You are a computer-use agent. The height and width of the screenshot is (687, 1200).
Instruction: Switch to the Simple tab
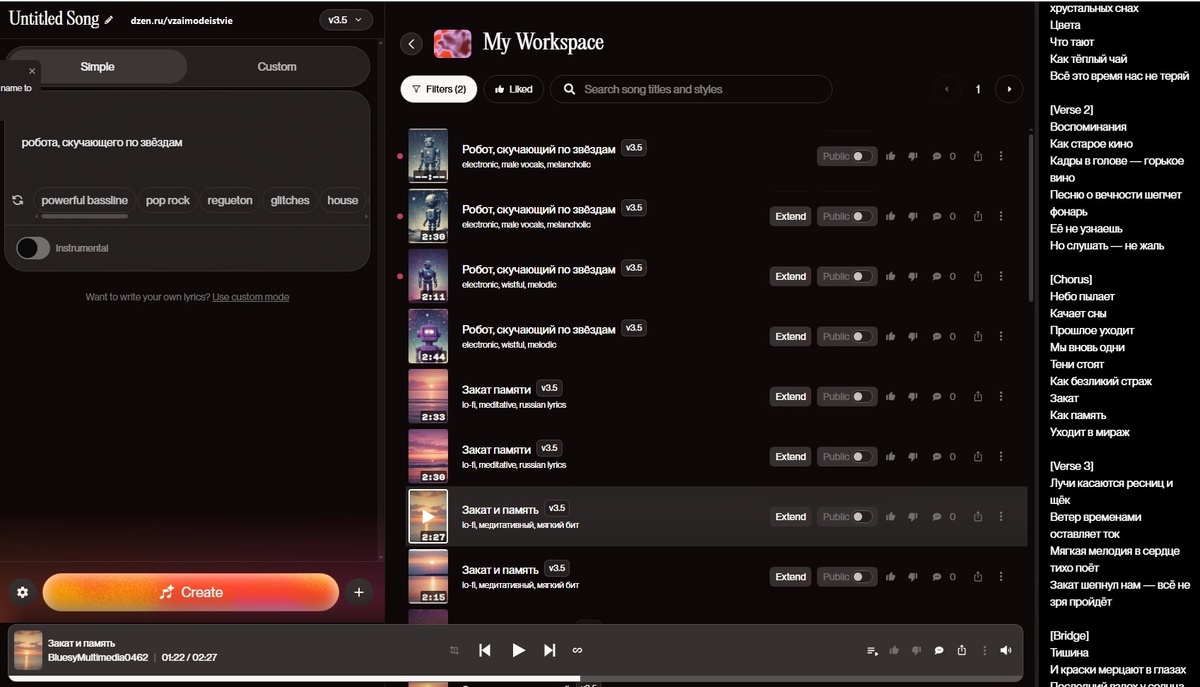[x=97, y=66]
